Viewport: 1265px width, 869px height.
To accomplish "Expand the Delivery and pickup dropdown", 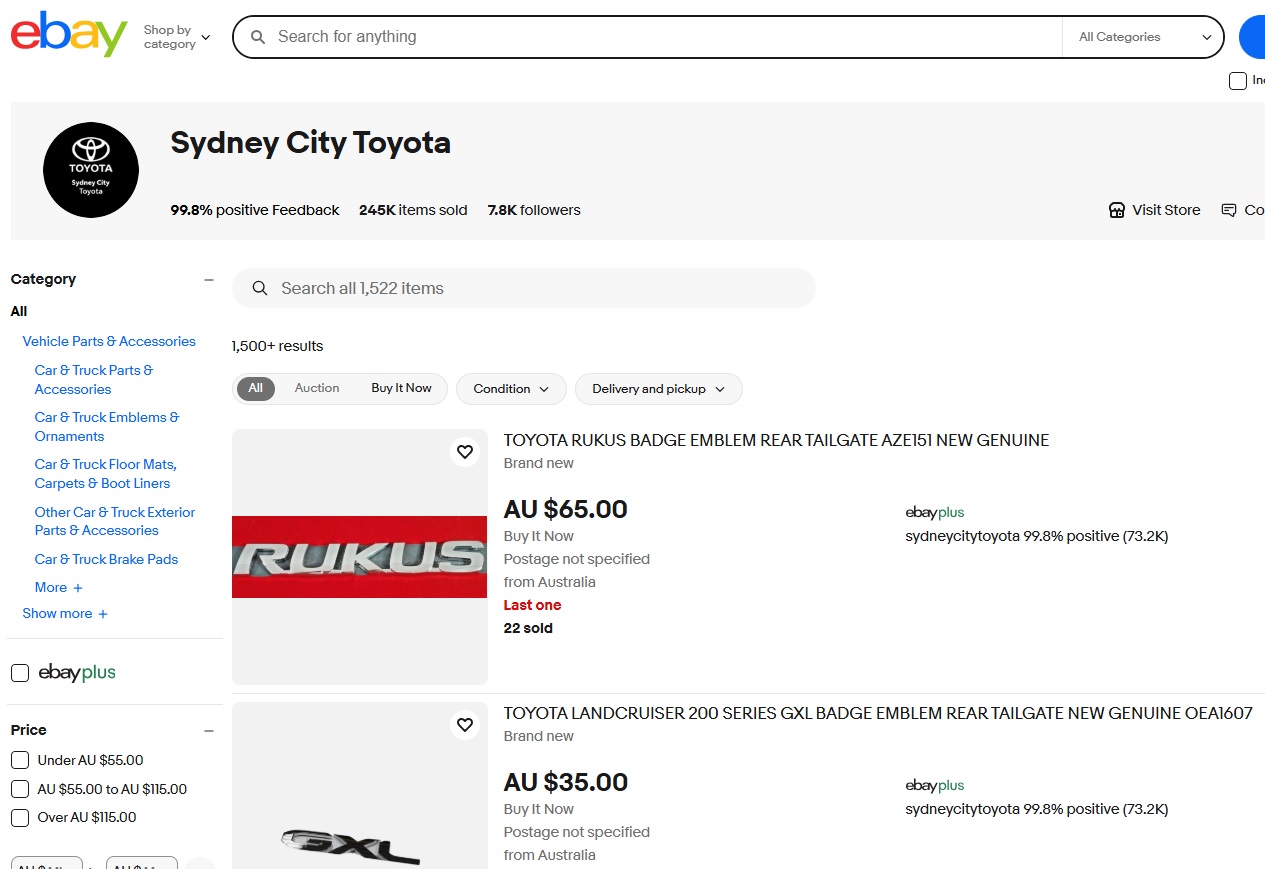I will (x=658, y=389).
